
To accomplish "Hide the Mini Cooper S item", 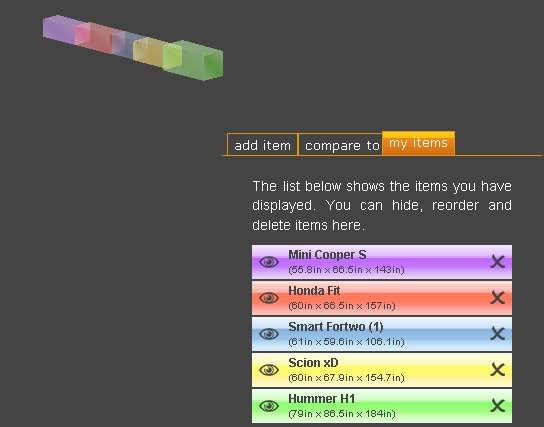I will [x=269, y=262].
